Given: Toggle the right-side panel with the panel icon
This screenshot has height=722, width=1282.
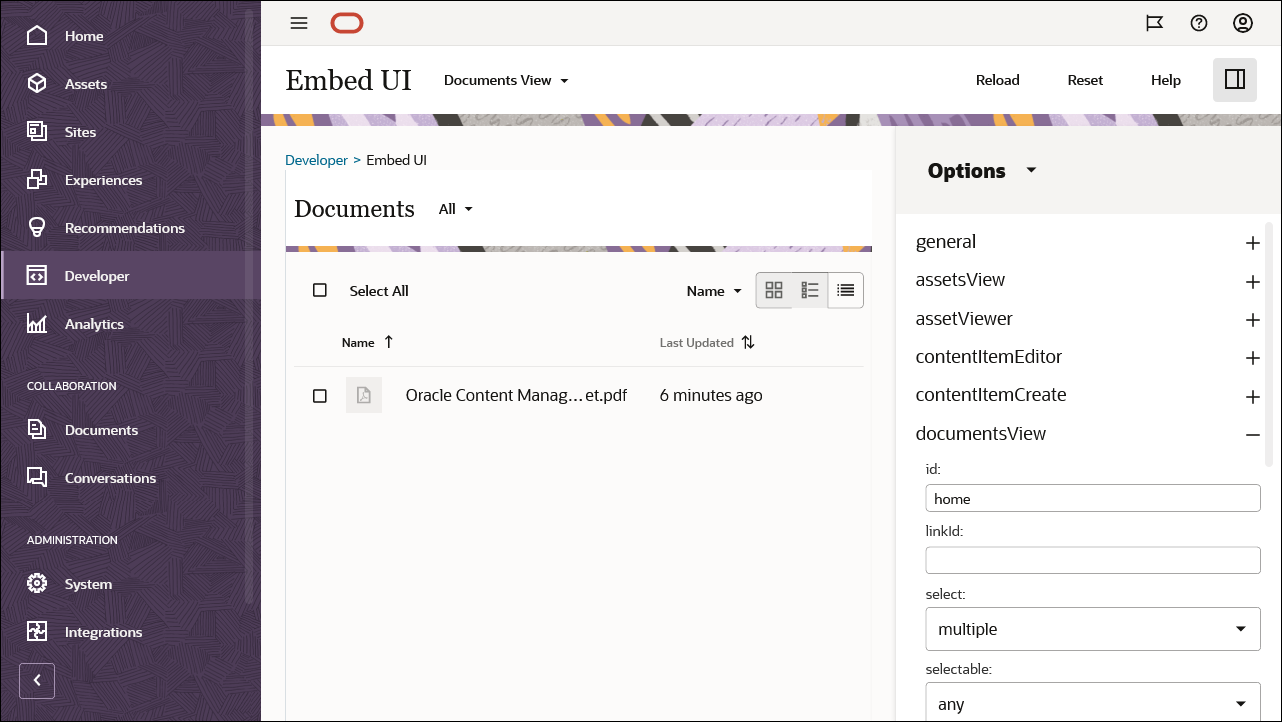Looking at the screenshot, I should pos(1235,79).
